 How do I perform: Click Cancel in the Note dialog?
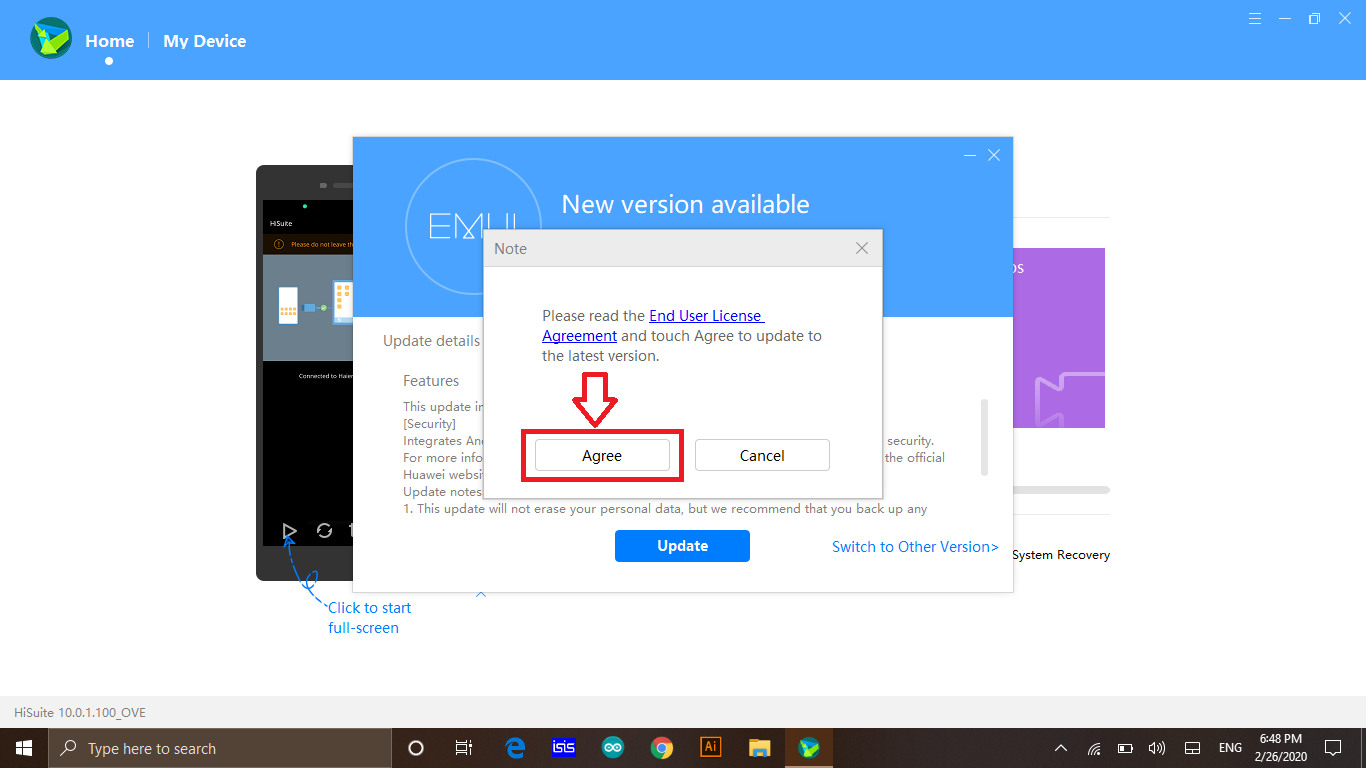click(762, 456)
